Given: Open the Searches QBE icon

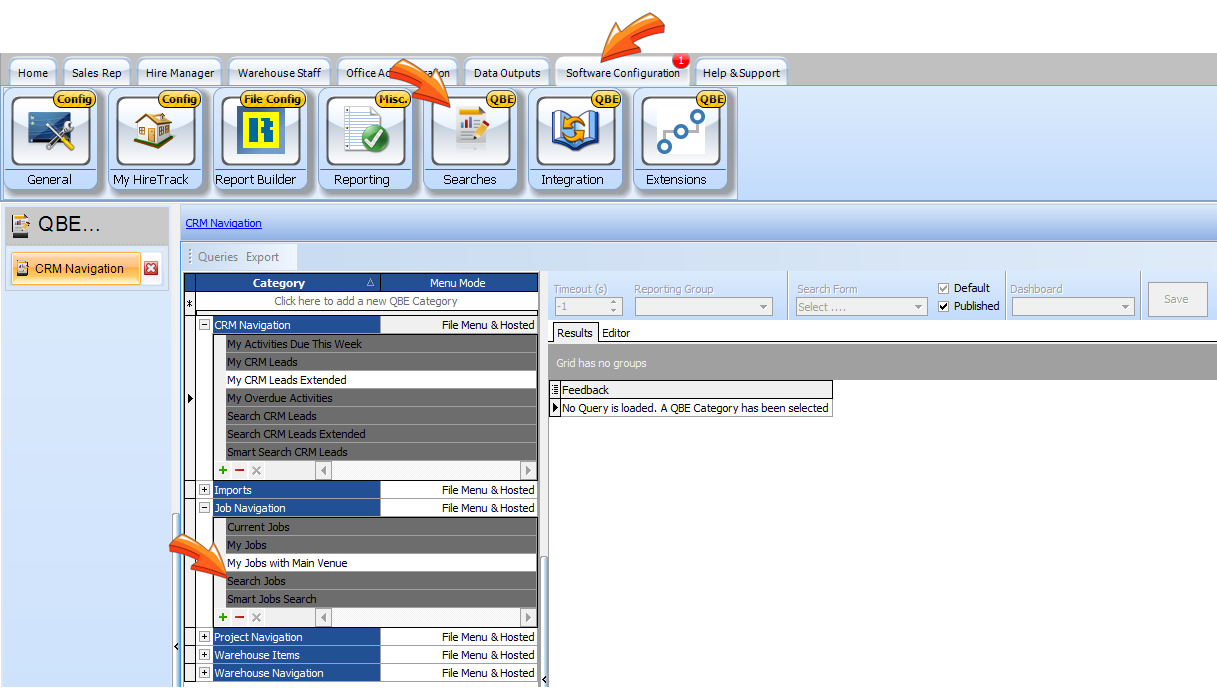Looking at the screenshot, I should tap(470, 131).
